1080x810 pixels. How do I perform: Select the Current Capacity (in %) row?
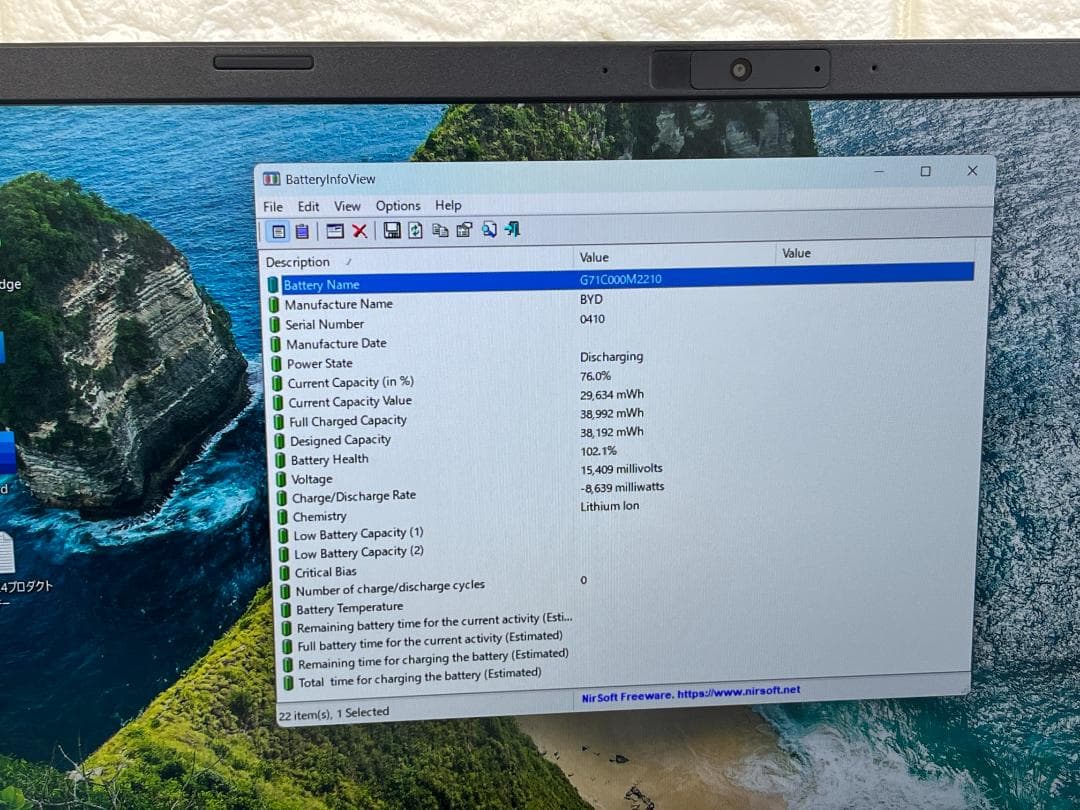(x=620, y=380)
